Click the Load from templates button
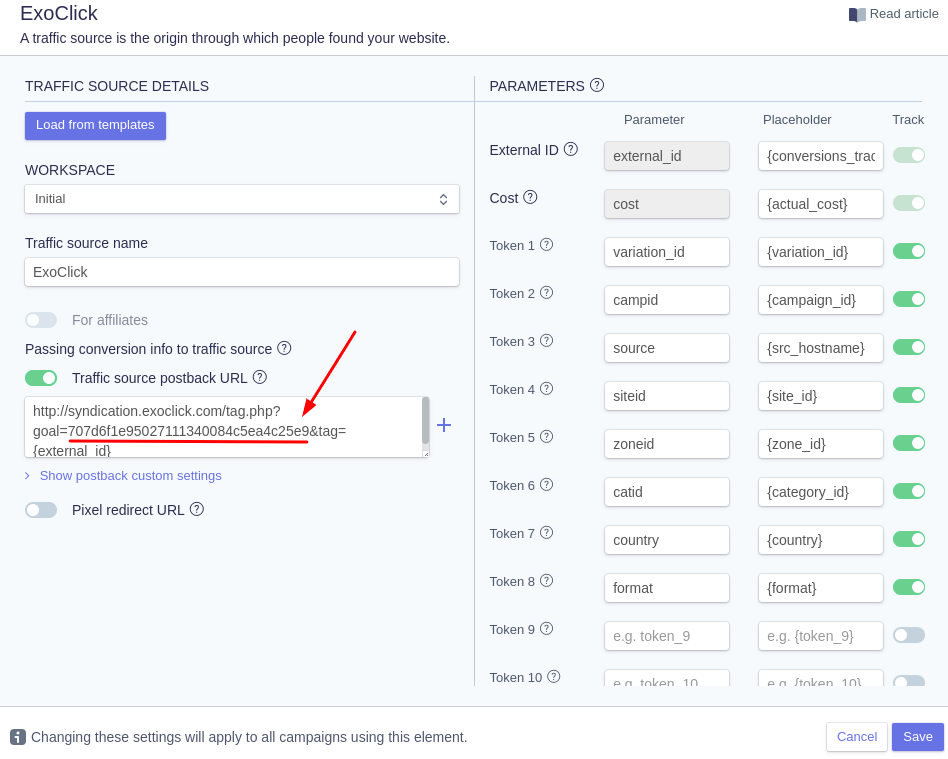This screenshot has height=759, width=948. [x=95, y=125]
